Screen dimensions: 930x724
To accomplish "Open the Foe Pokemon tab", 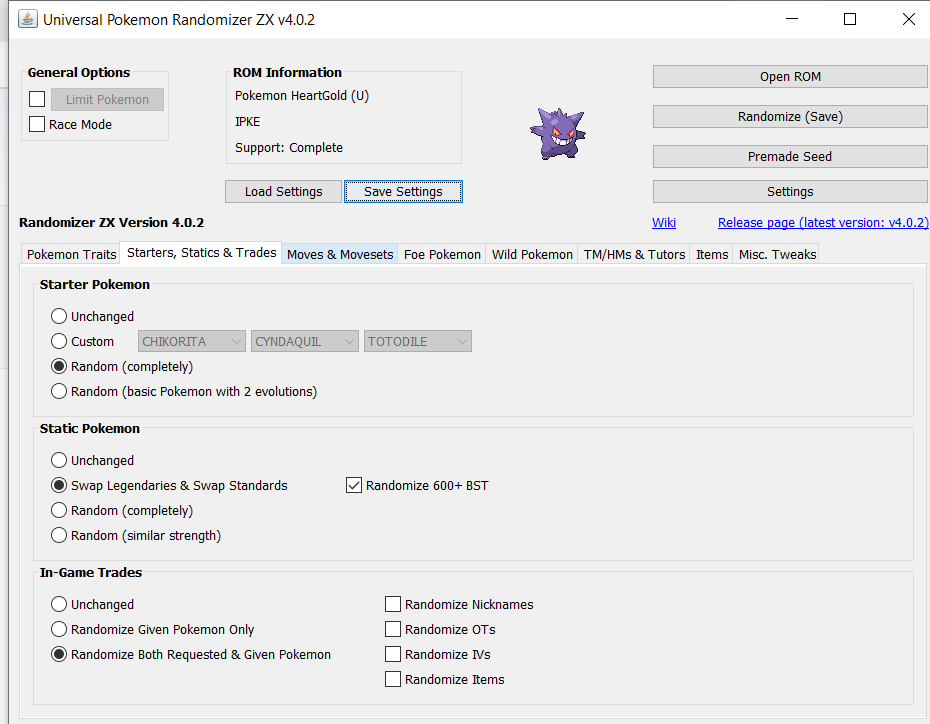I will pyautogui.click(x=442, y=254).
